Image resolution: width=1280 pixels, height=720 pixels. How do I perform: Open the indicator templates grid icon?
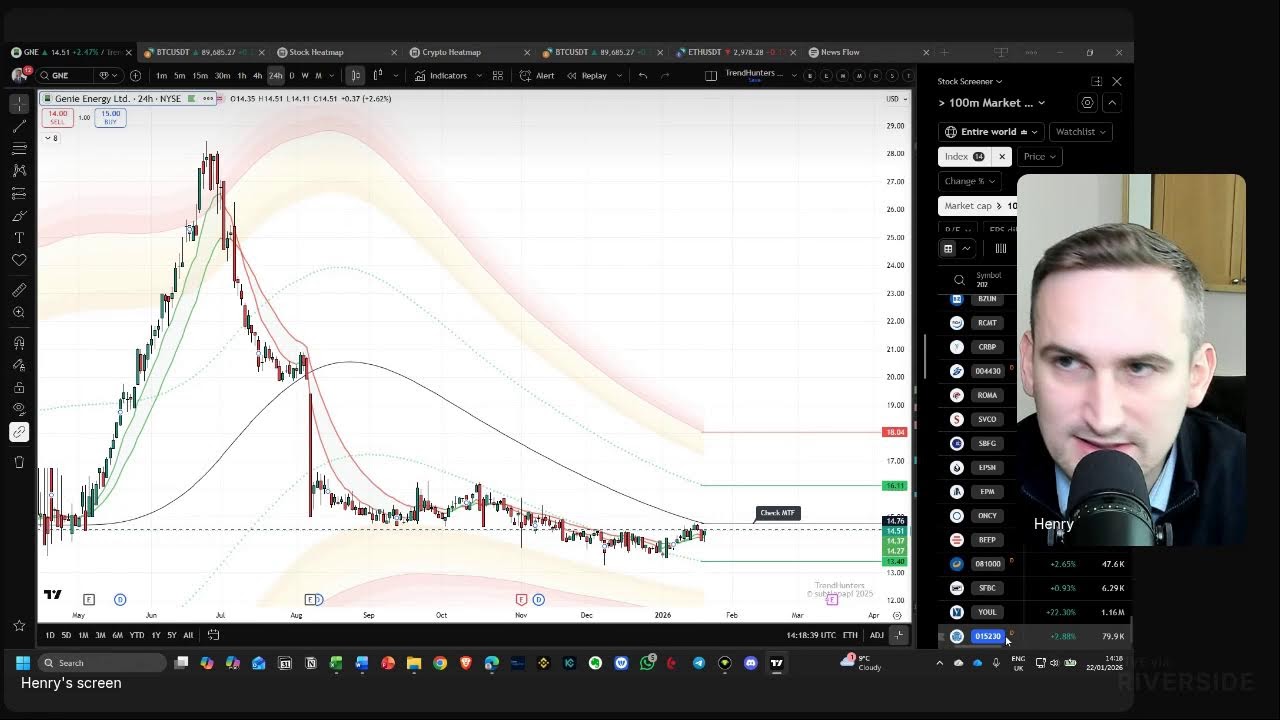point(497,76)
